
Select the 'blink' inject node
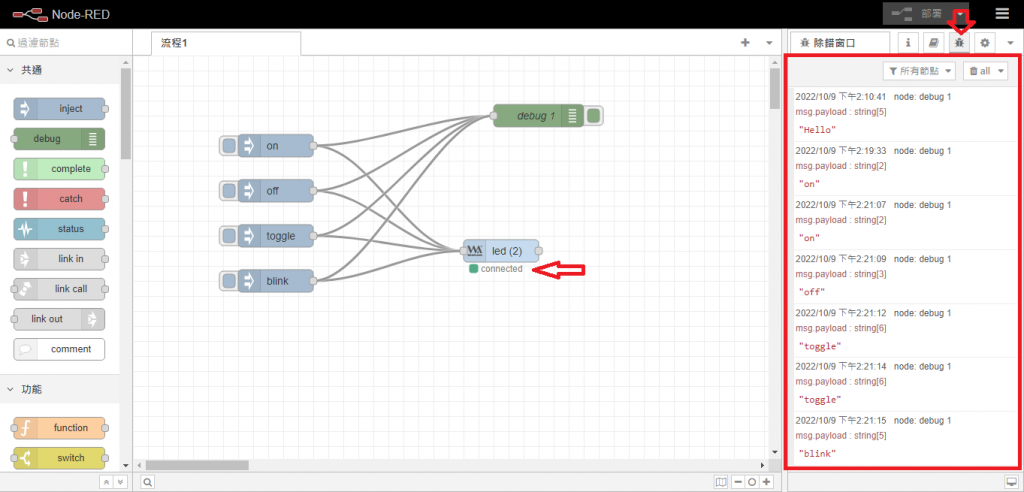[276, 281]
